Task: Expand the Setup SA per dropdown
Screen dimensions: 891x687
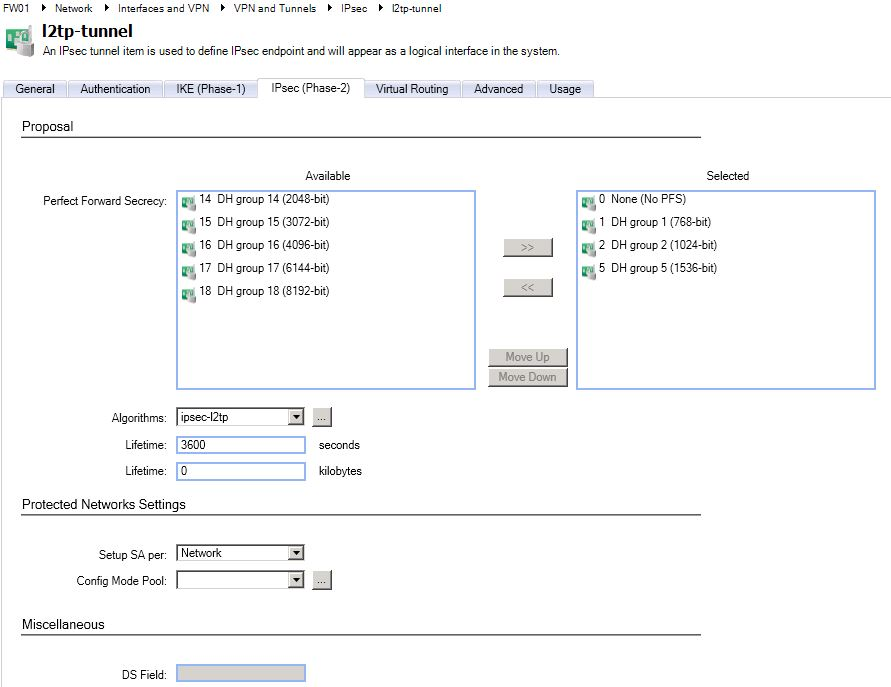Action: click(295, 553)
